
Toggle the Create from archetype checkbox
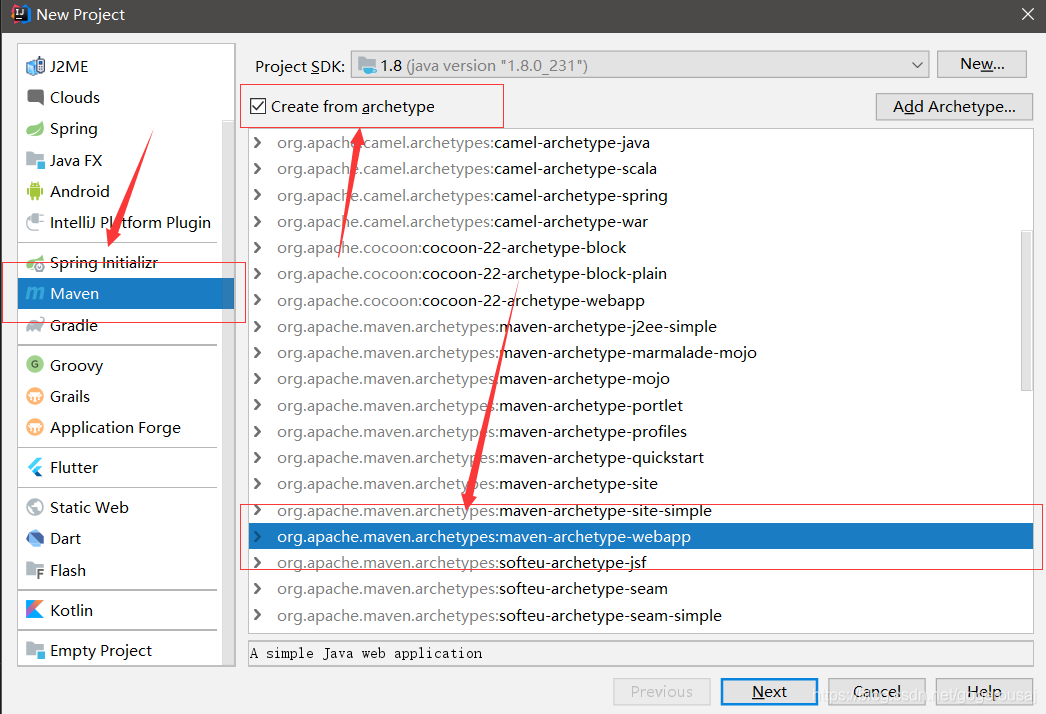pos(258,106)
